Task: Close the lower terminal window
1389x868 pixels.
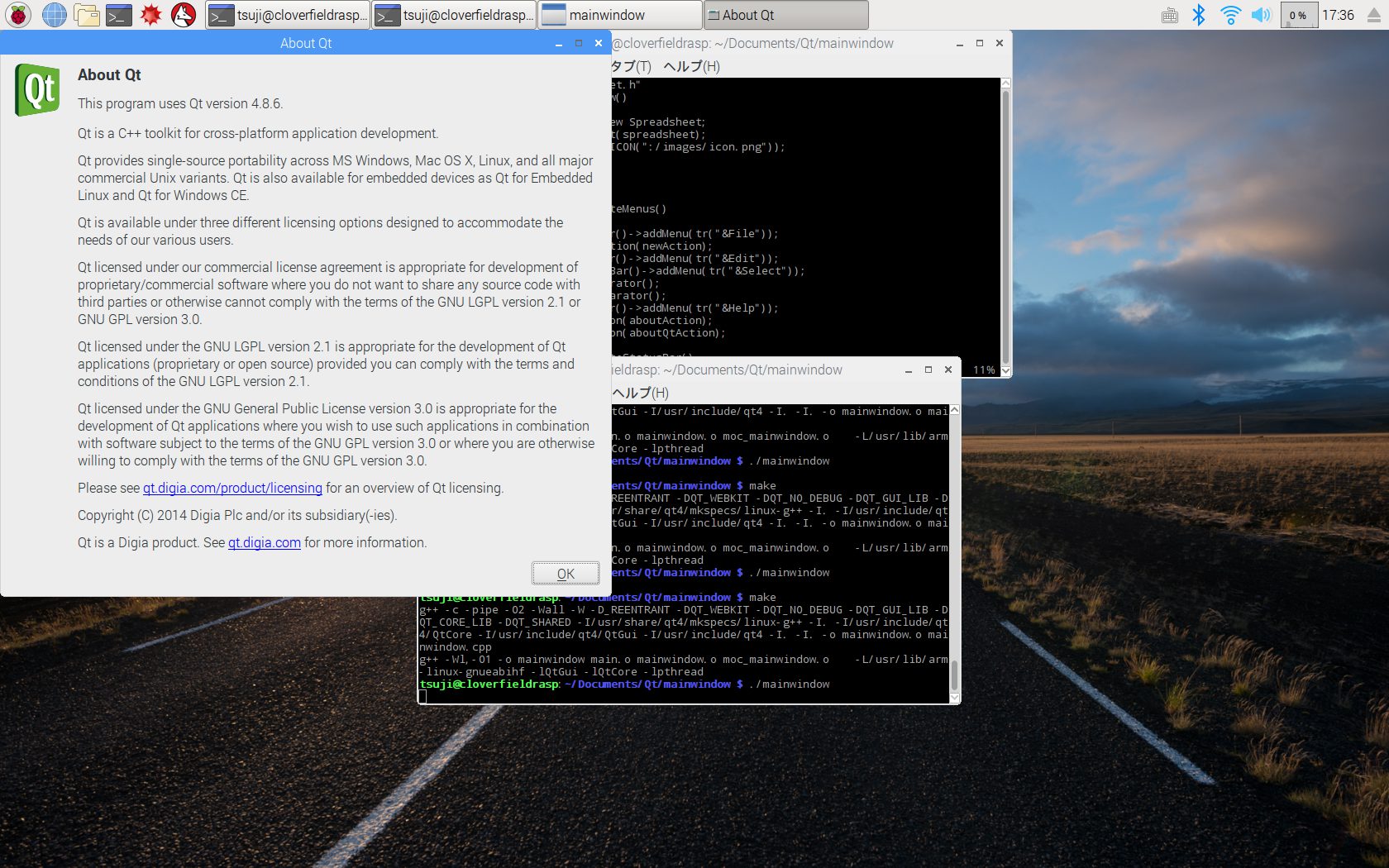Action: [948, 370]
